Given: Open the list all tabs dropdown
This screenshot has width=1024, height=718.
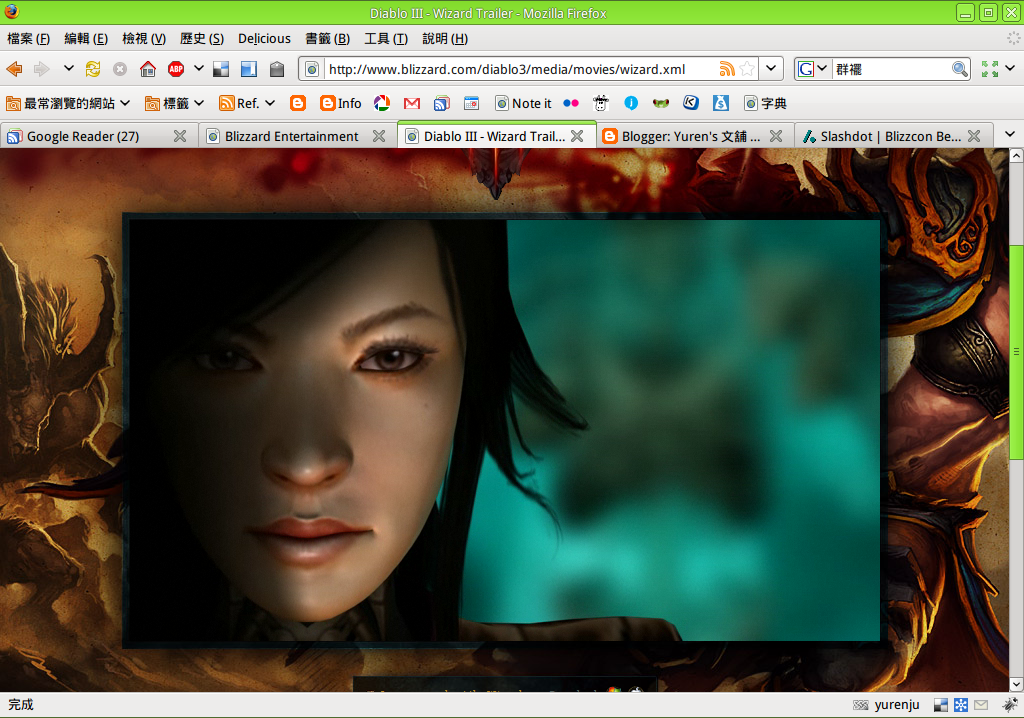Looking at the screenshot, I should [1010, 135].
